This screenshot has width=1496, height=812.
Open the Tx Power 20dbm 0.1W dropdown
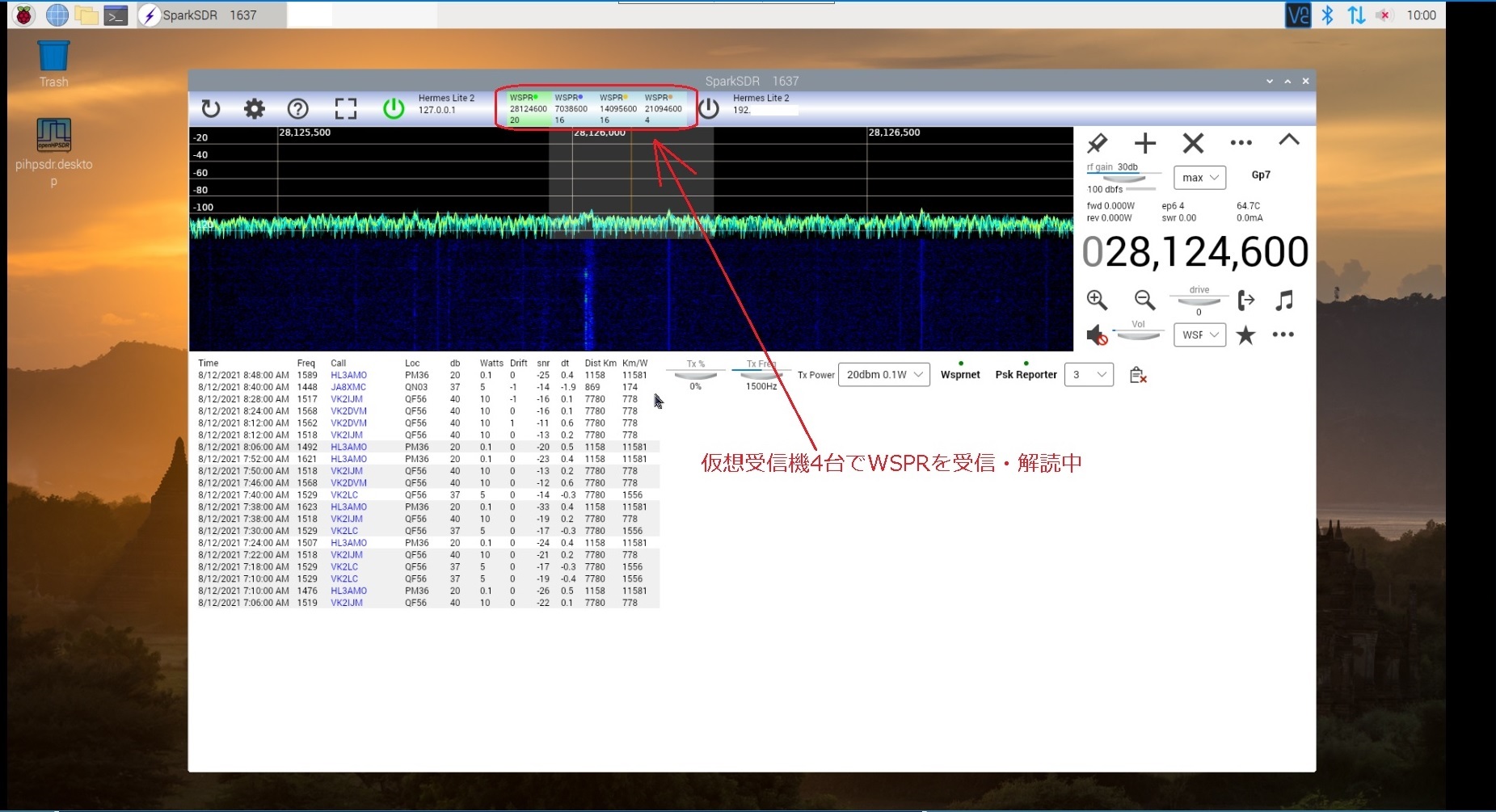[884, 375]
